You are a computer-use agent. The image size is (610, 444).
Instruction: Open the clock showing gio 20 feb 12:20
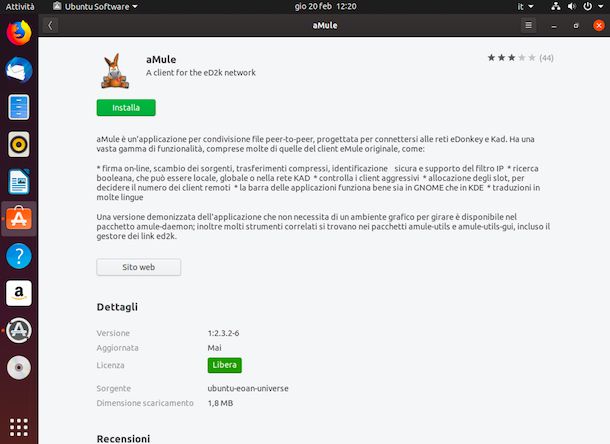[x=325, y=6]
